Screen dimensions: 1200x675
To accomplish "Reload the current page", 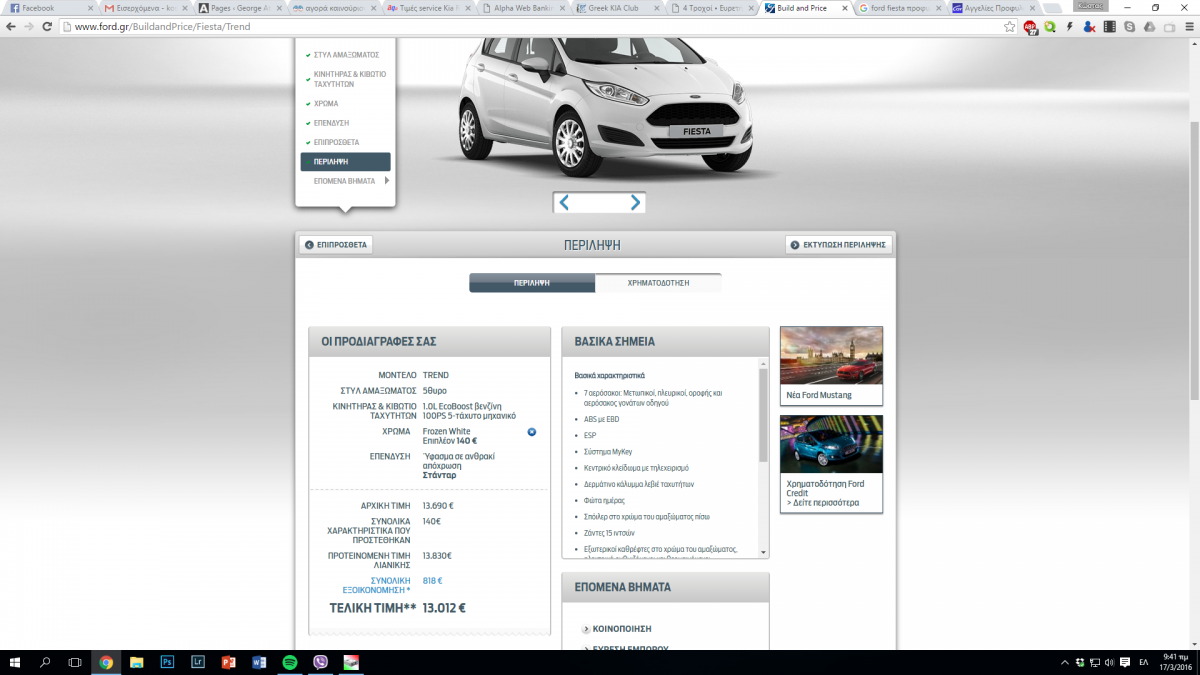I will (x=48, y=26).
